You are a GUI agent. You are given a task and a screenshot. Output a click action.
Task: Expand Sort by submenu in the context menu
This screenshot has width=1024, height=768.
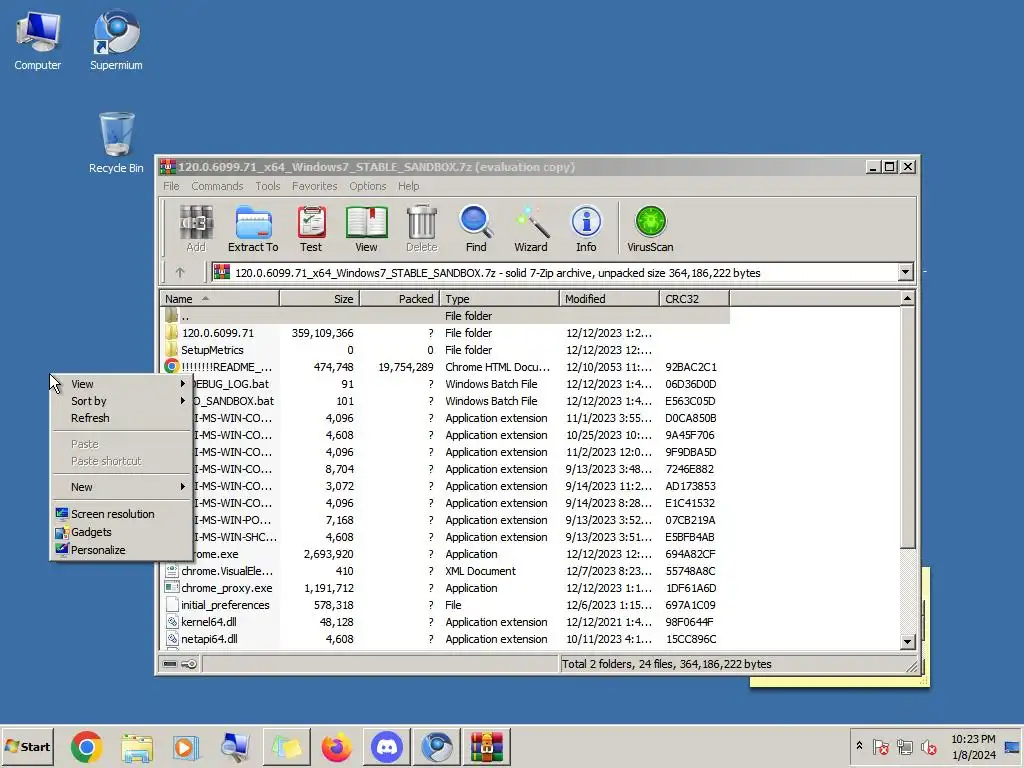[x=121, y=401]
